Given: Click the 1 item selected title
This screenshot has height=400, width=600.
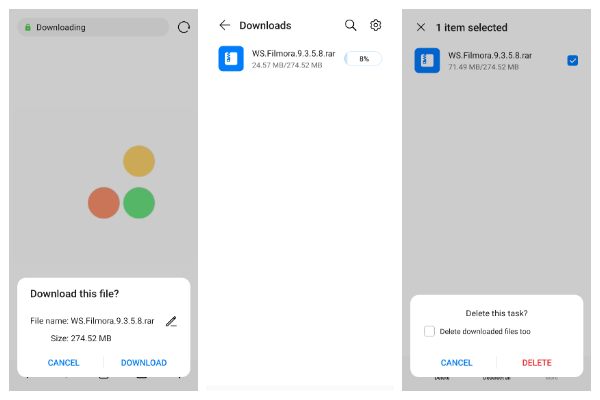Looking at the screenshot, I should 471,28.
